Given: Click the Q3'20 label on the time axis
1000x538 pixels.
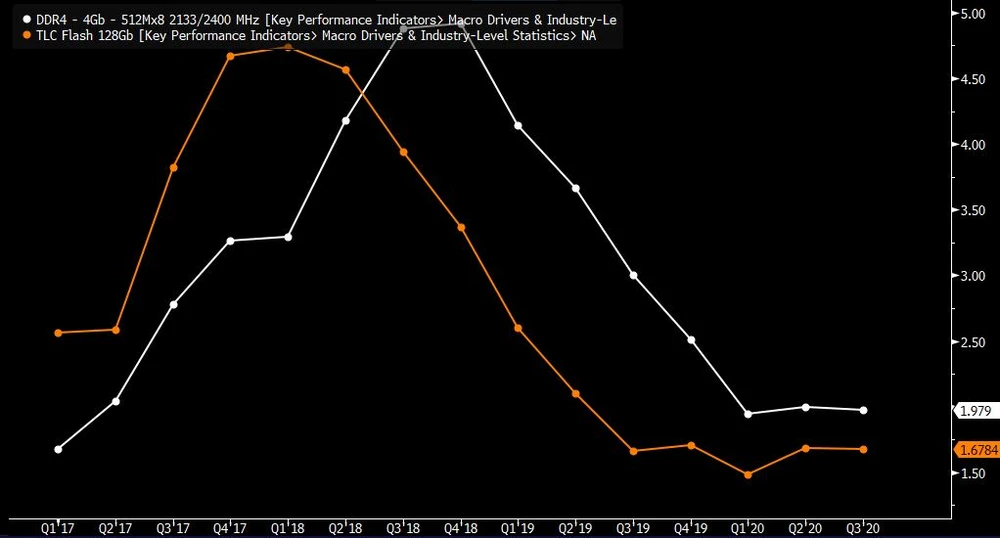Looking at the screenshot, I should tap(863, 528).
